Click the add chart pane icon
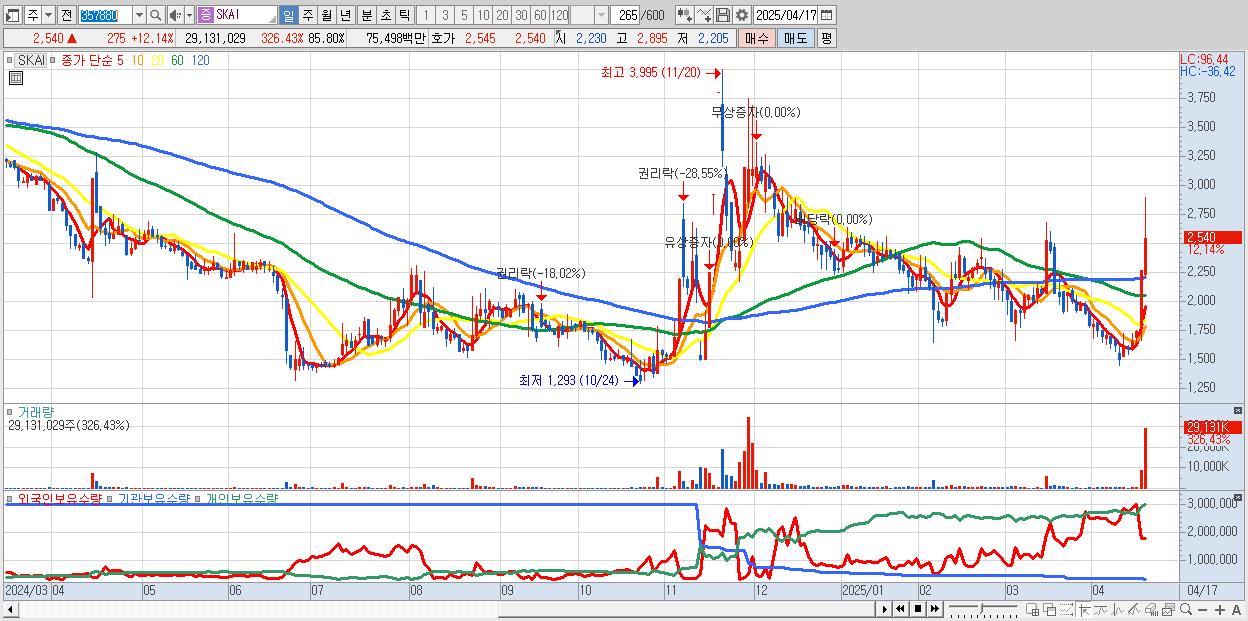Screen dimensions: 1248x621 pos(1033,609)
